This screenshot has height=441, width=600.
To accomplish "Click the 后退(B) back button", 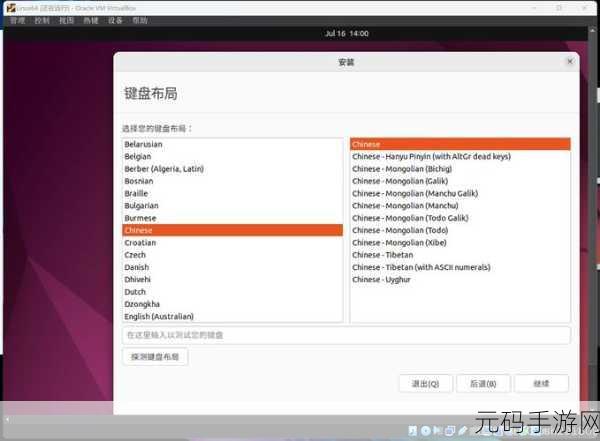I will click(483, 383).
